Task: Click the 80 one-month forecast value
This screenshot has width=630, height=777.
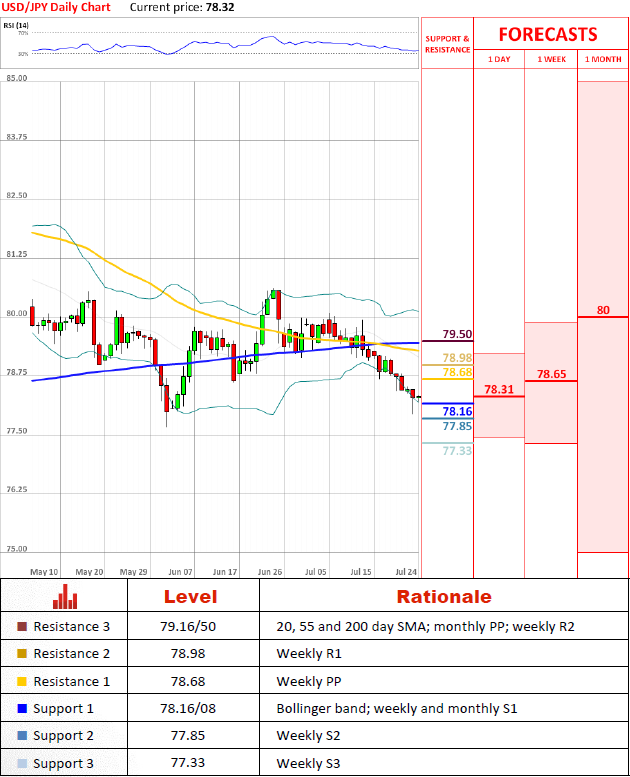Action: point(603,310)
